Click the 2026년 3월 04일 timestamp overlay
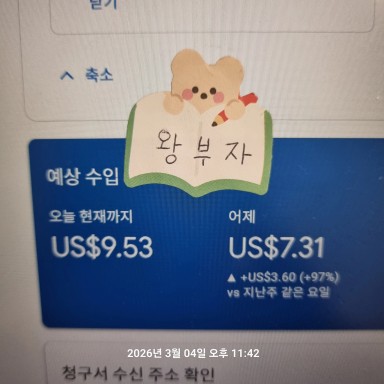Screen dimensions: 384x384 (x=193, y=353)
